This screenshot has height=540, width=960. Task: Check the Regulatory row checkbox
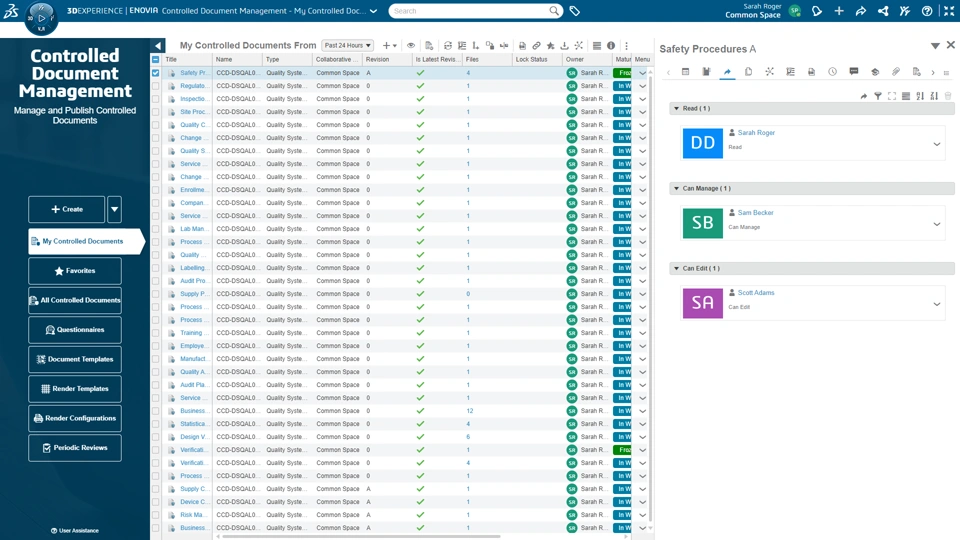156,86
